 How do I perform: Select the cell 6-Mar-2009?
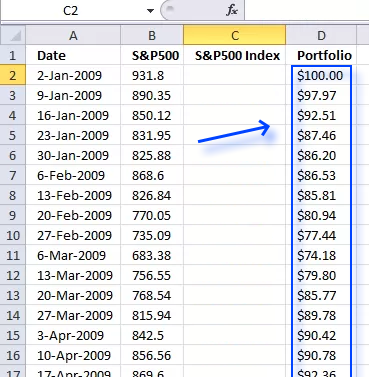point(73,255)
